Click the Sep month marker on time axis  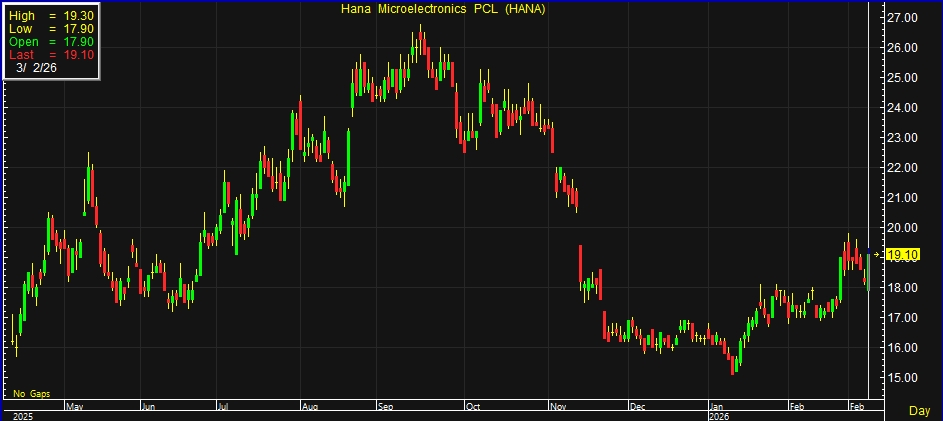(386, 407)
